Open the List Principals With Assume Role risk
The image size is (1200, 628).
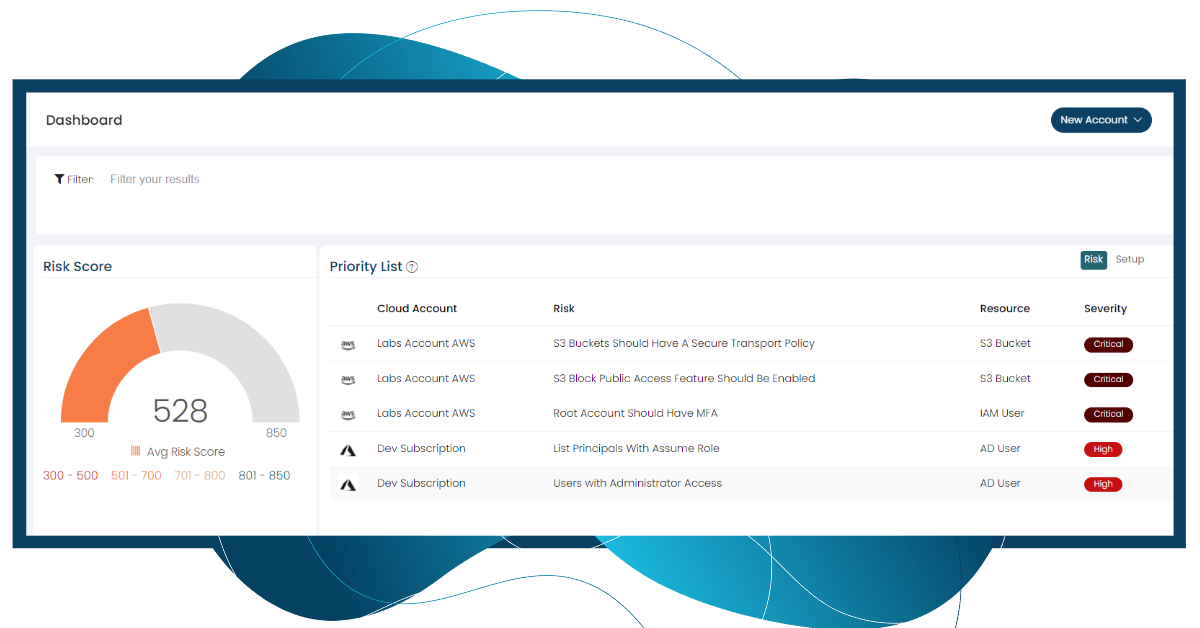click(635, 448)
